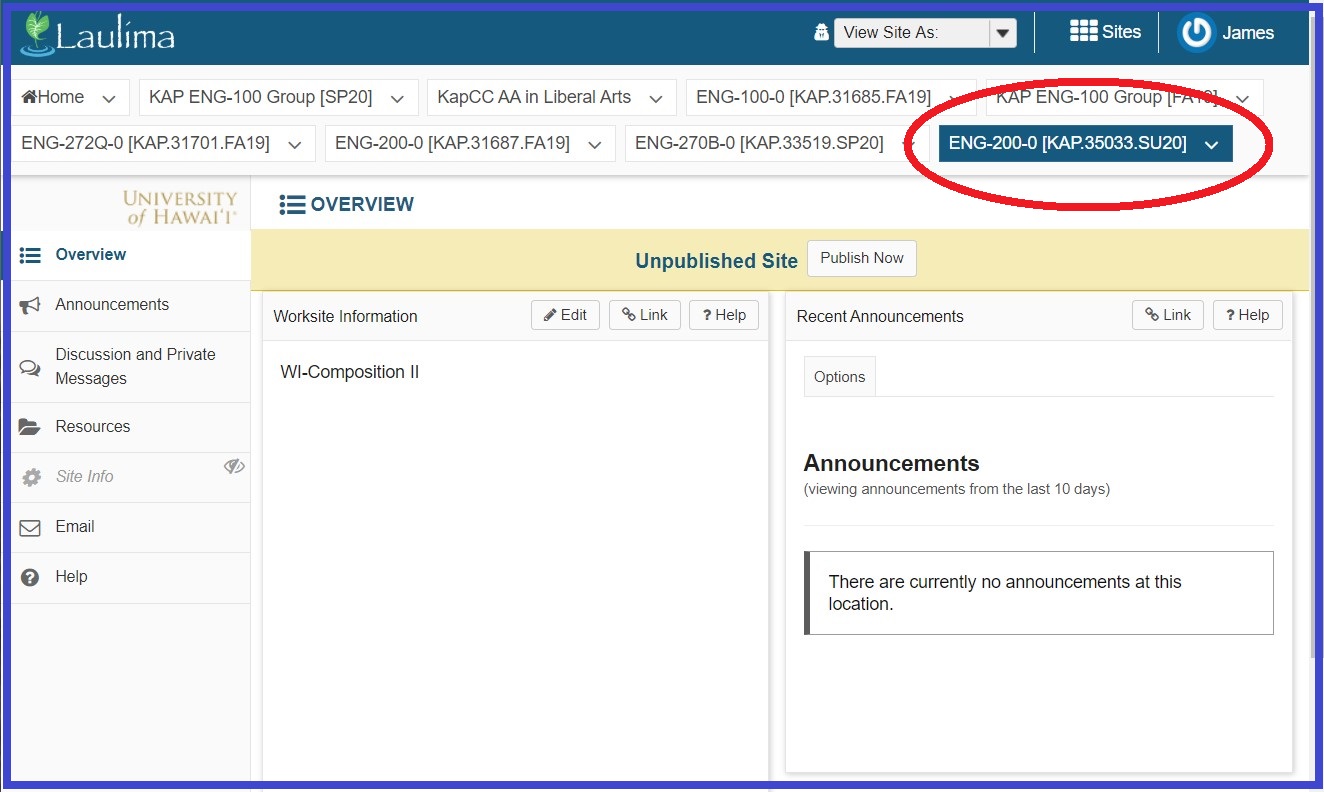This screenshot has height=792, width=1324.
Task: Click the Announcements megaphone icon in sidebar
Action: [30, 305]
